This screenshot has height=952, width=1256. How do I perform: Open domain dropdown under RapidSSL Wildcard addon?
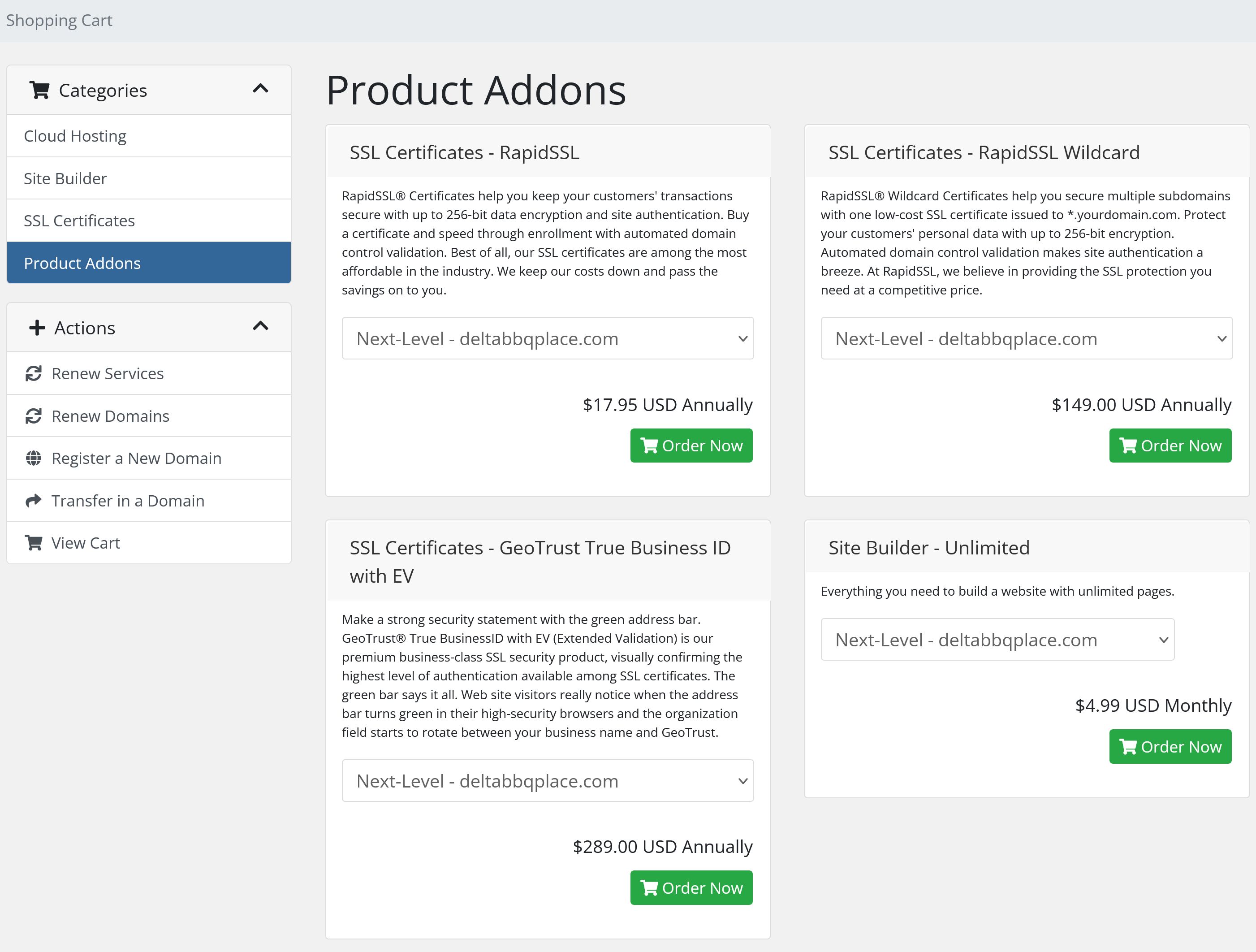click(1026, 338)
